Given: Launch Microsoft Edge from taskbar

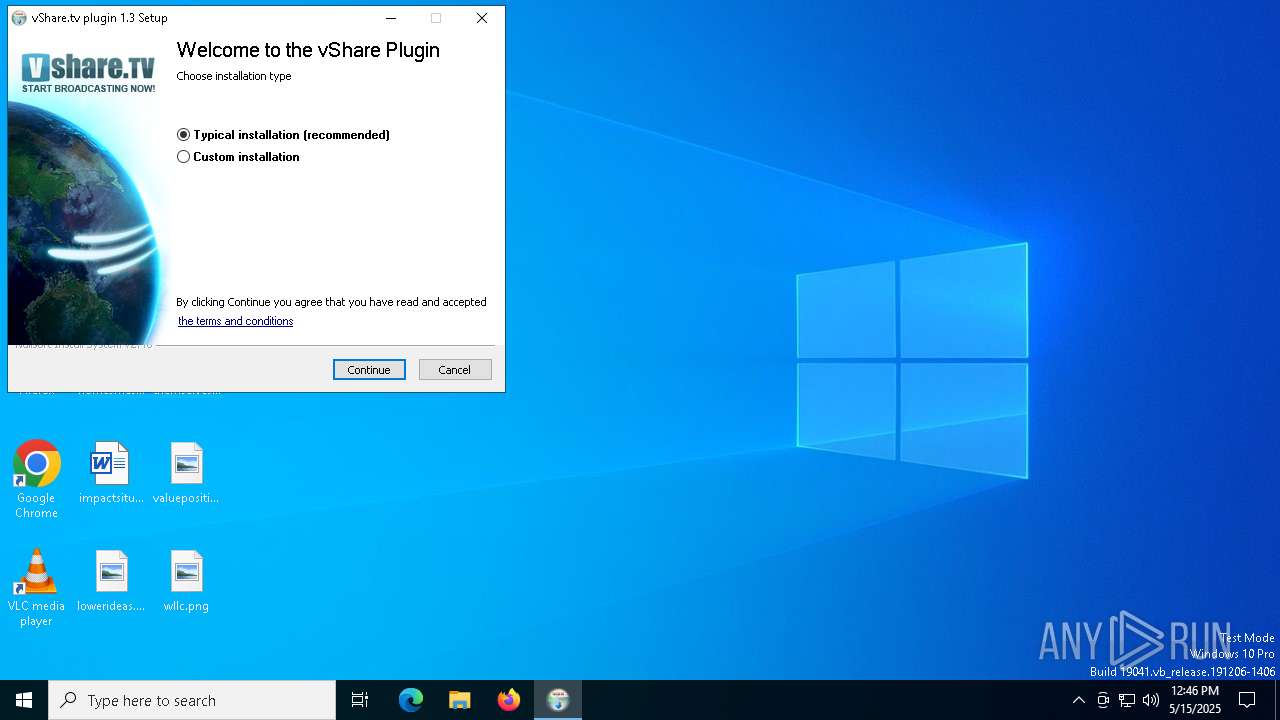Looking at the screenshot, I should (411, 700).
